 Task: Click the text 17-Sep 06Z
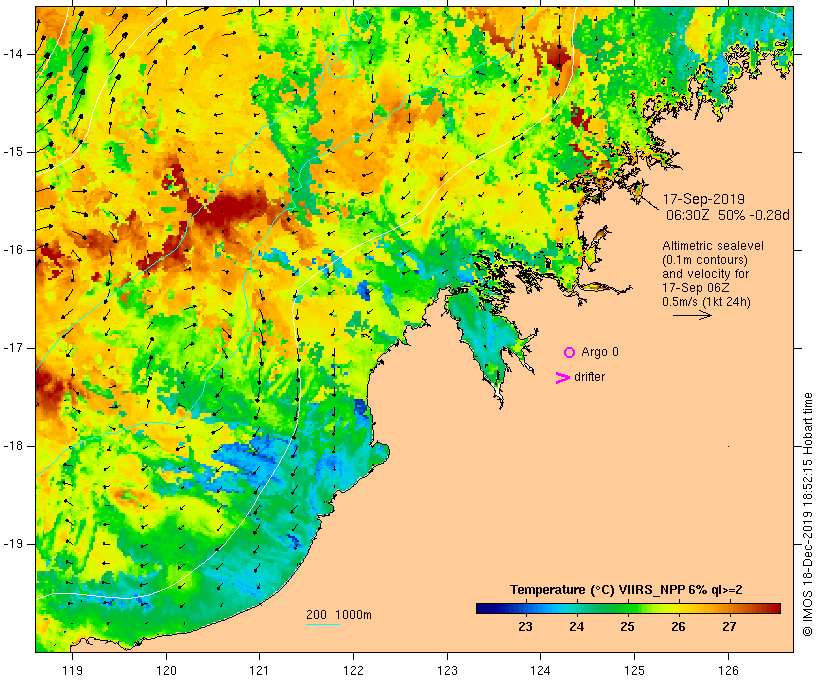(696, 288)
